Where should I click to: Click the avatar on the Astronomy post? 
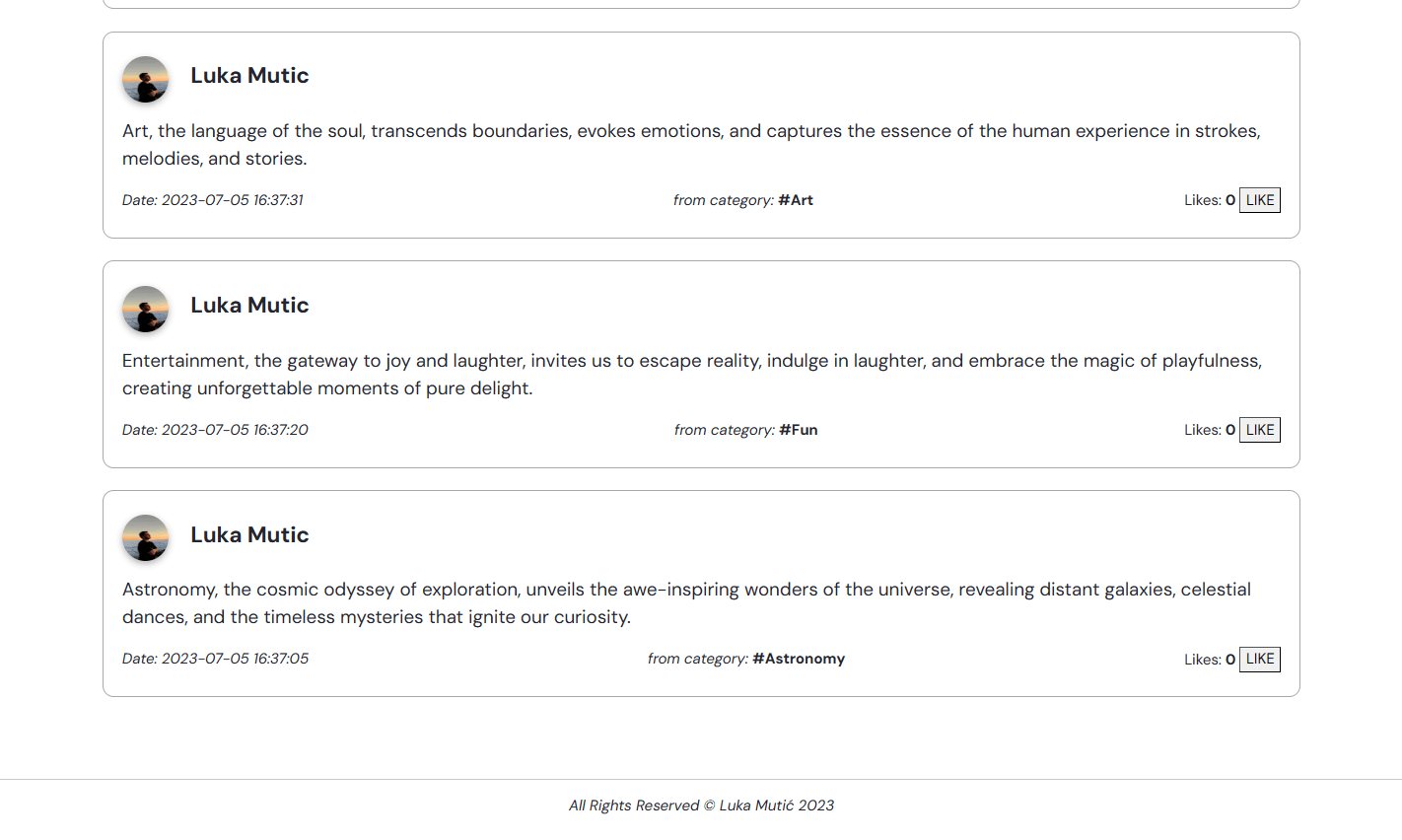click(x=146, y=537)
